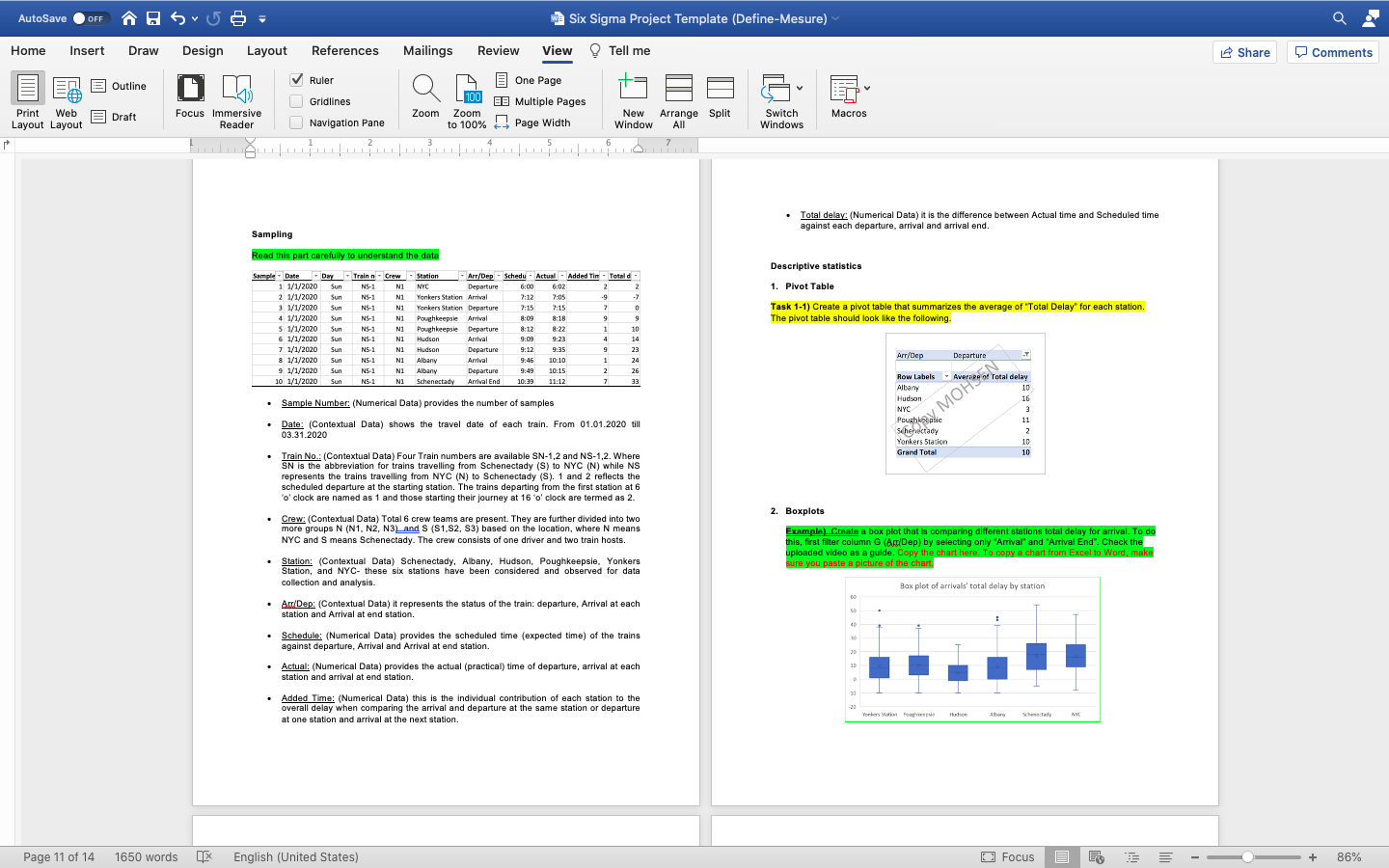Click Arrange All windows

coord(678,100)
